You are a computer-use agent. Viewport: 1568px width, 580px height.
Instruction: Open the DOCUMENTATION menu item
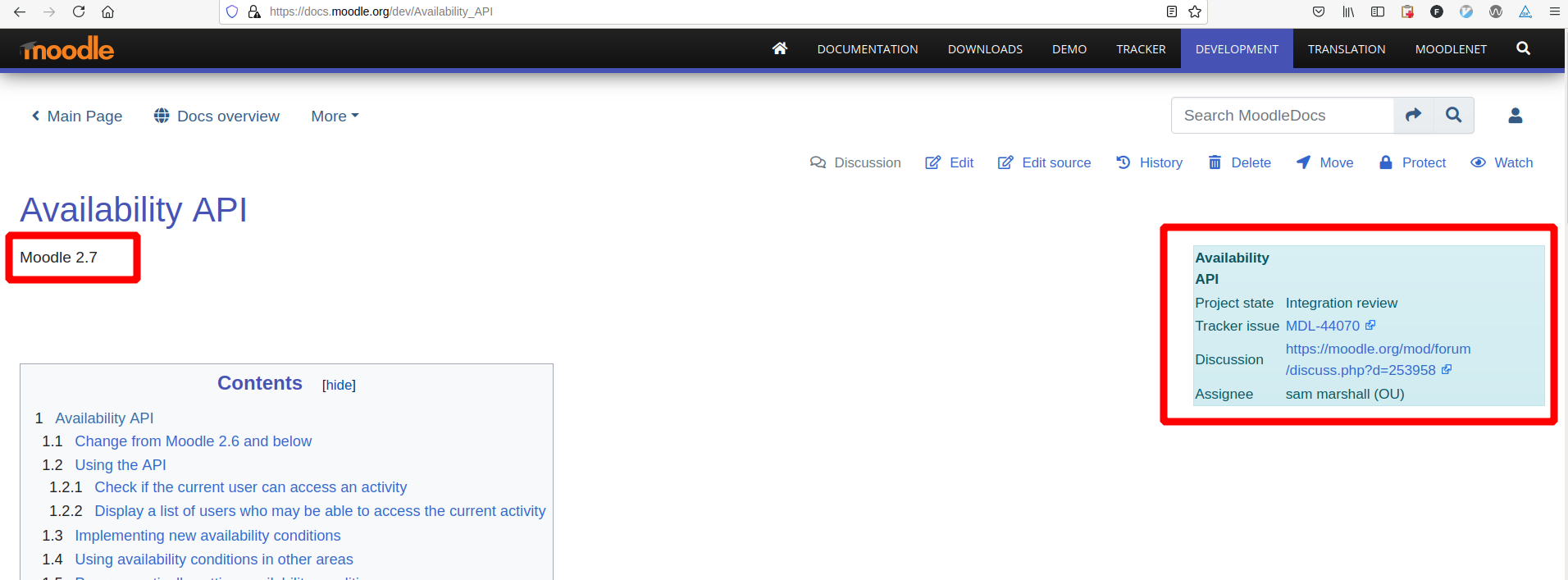click(868, 49)
